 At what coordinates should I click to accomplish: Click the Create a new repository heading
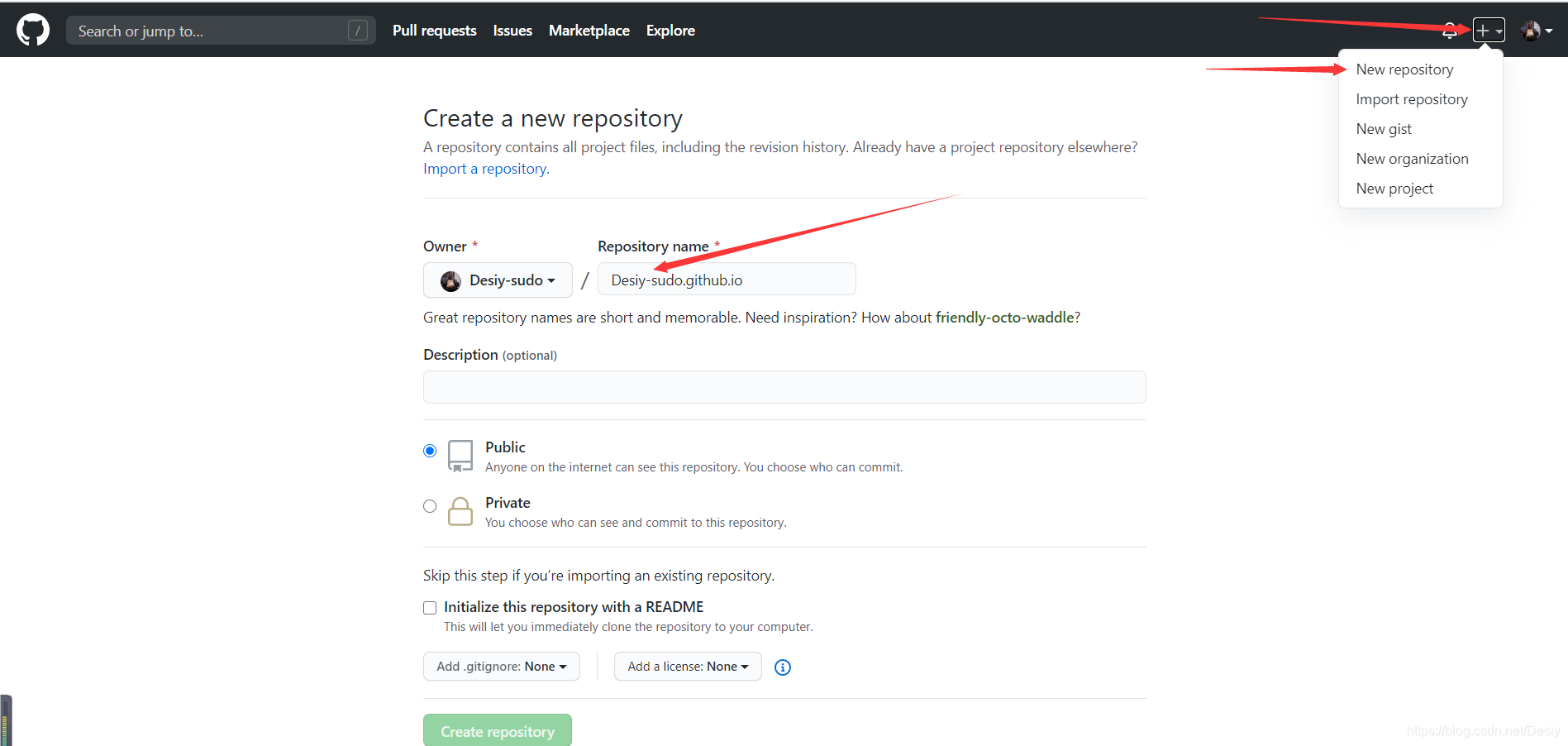pos(553,118)
